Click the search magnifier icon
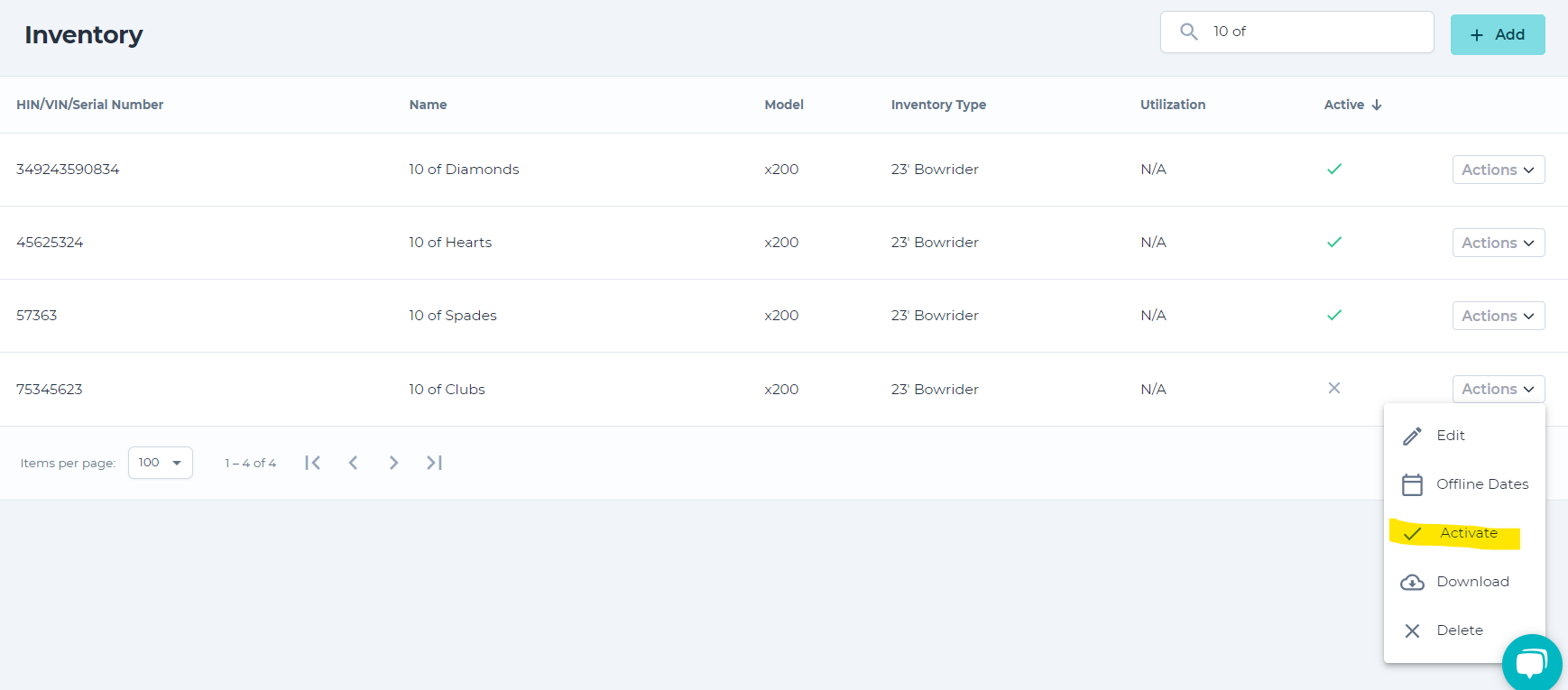 [1189, 32]
